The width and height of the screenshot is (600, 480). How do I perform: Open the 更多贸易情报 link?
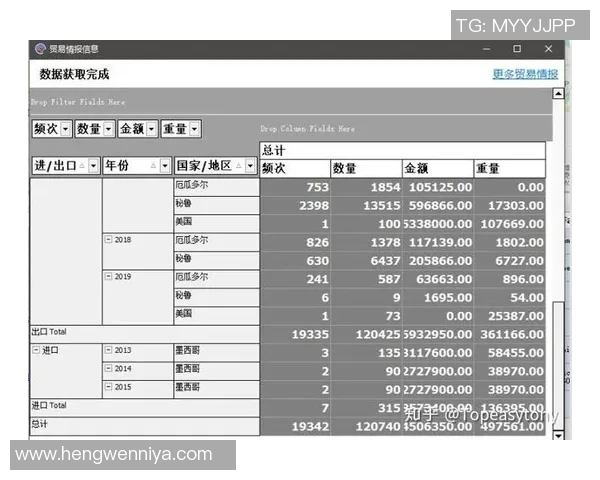tap(525, 74)
